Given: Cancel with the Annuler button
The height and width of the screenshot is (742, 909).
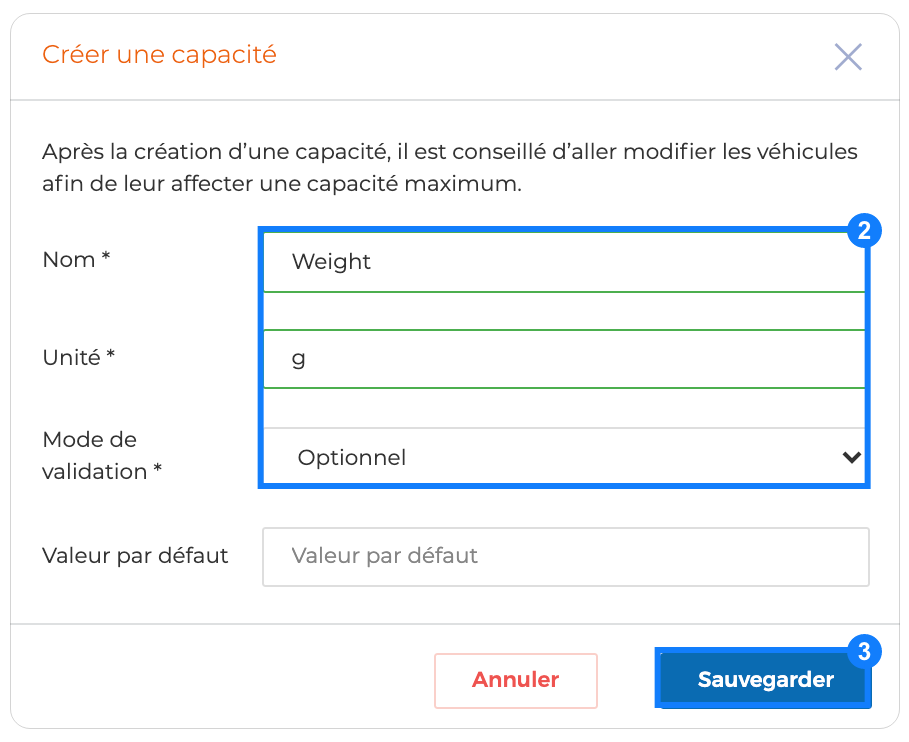Looking at the screenshot, I should tap(516, 681).
